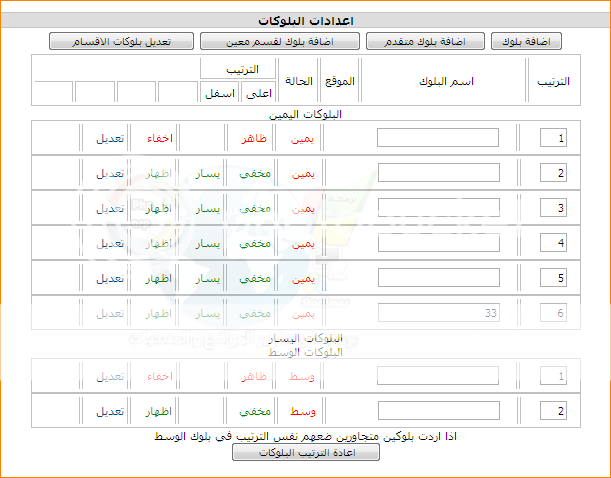Focus order field showing 5
The image size is (611, 478).
click(553, 278)
